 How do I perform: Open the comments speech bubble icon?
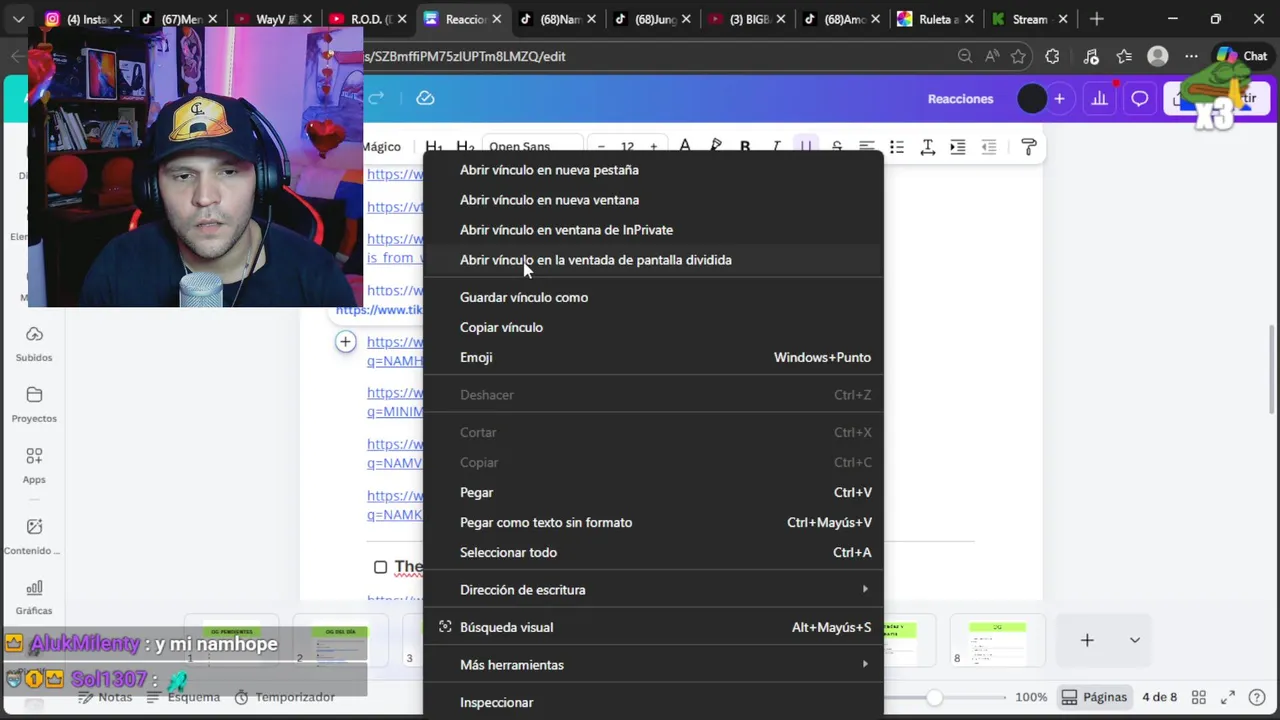click(1140, 98)
